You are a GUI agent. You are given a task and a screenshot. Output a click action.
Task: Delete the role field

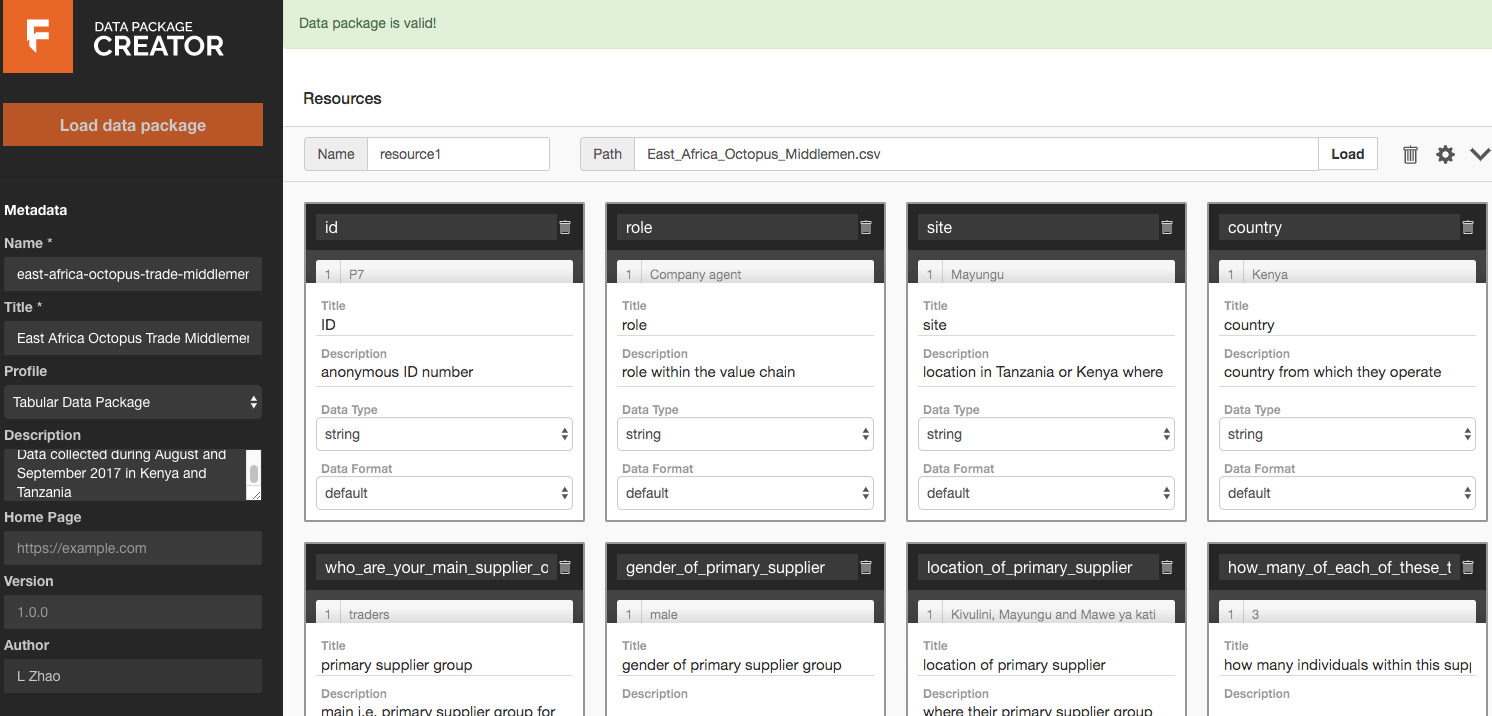click(x=866, y=228)
